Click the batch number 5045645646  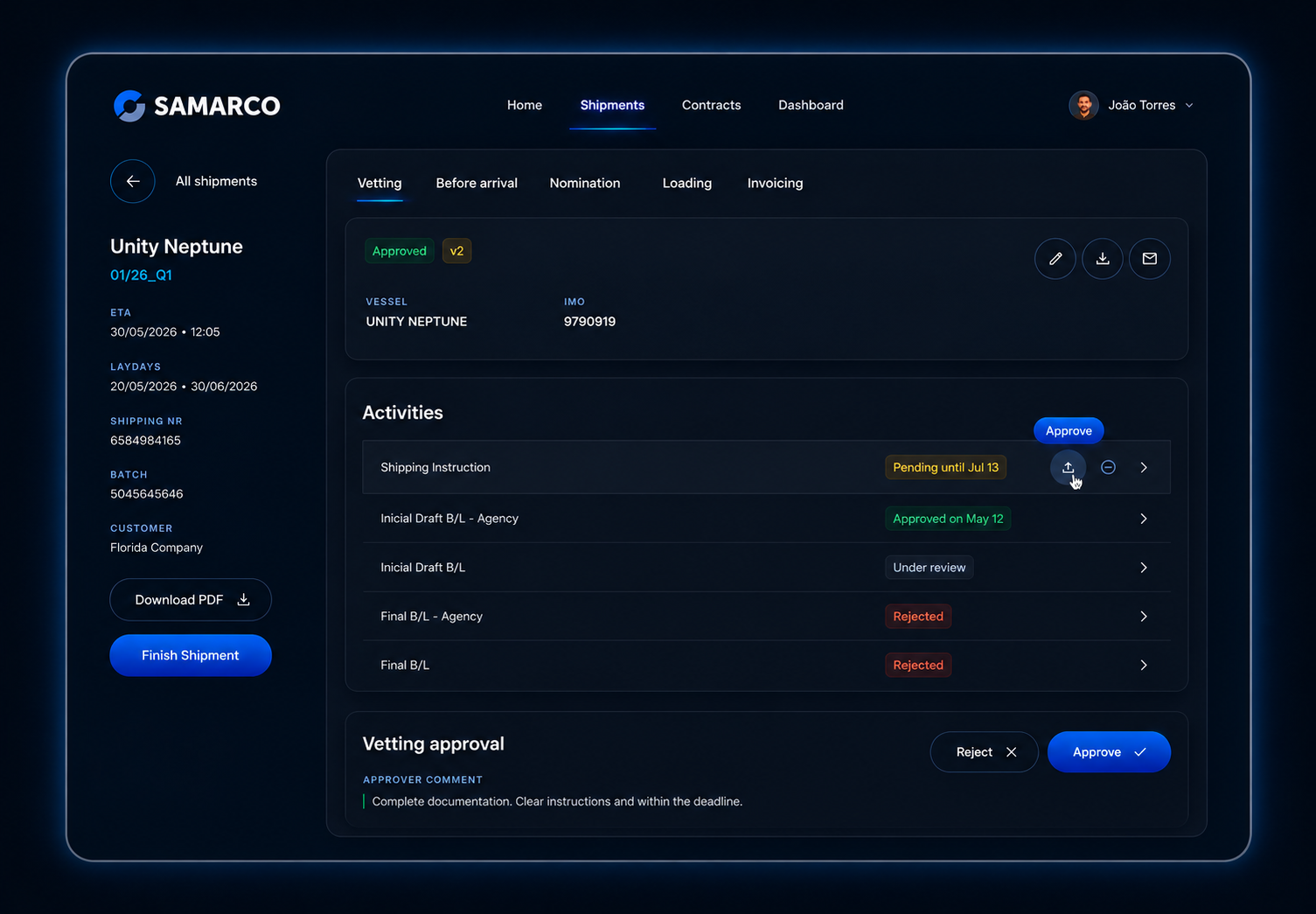coord(146,494)
